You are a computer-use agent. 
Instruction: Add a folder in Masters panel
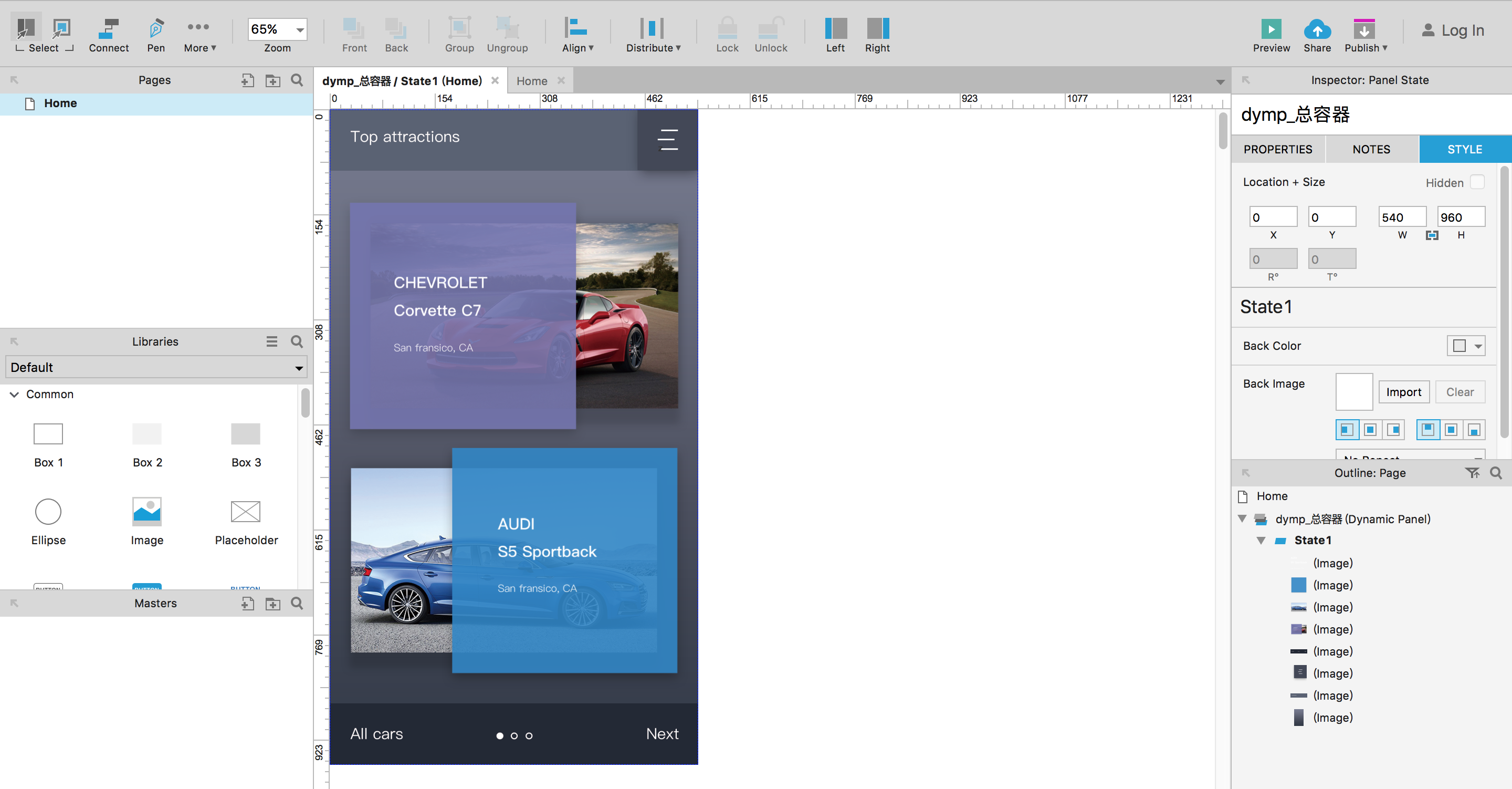pyautogui.click(x=272, y=604)
